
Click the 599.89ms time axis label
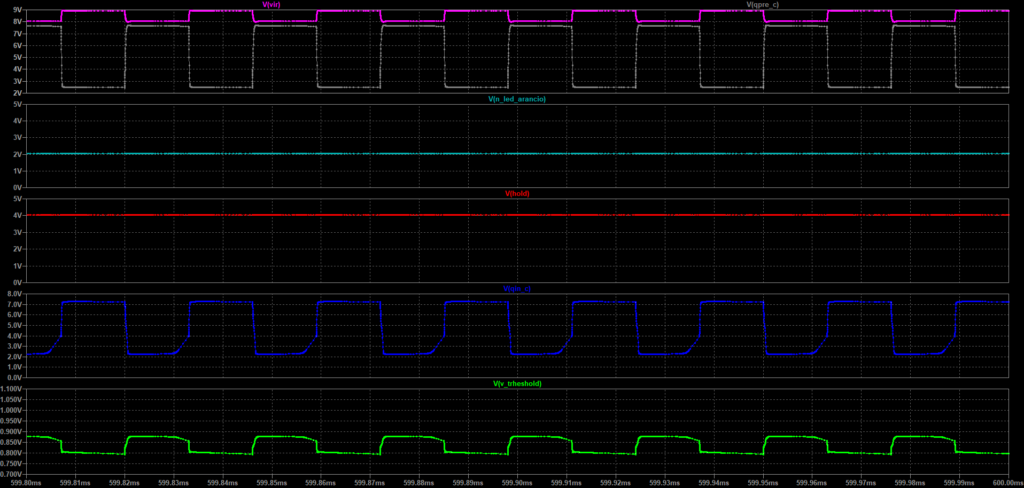[468, 483]
